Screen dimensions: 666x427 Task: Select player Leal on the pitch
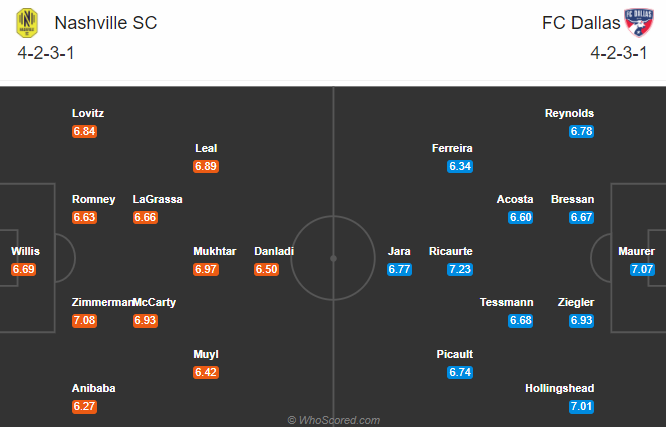coord(206,148)
